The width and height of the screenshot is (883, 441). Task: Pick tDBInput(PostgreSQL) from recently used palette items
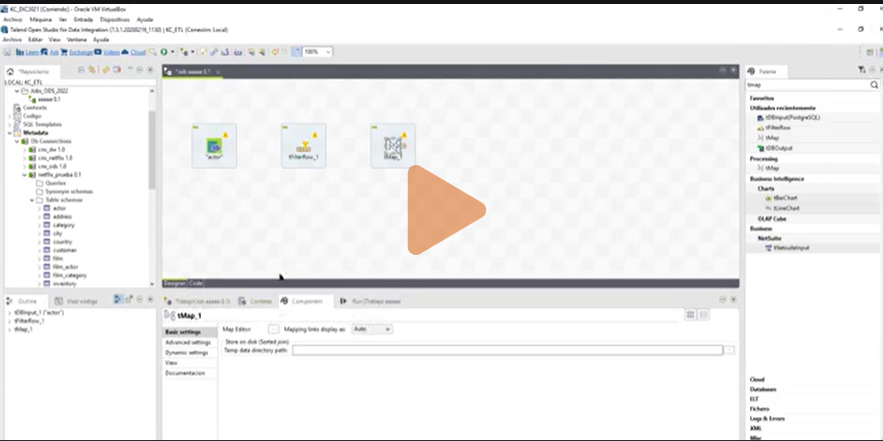click(792, 118)
